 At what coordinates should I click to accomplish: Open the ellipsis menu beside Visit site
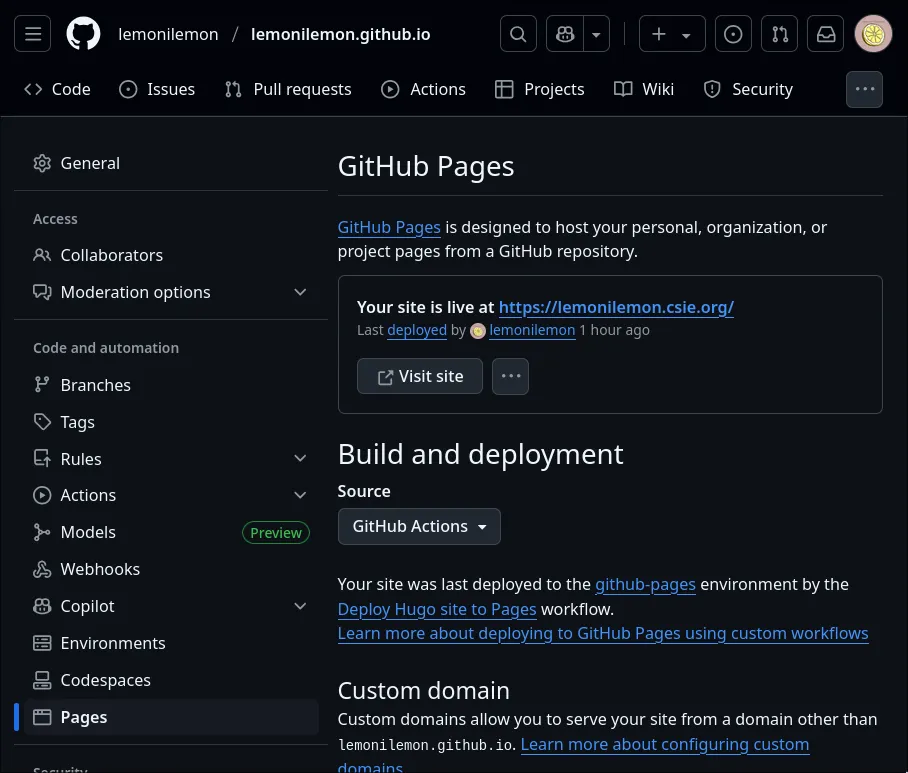510,376
